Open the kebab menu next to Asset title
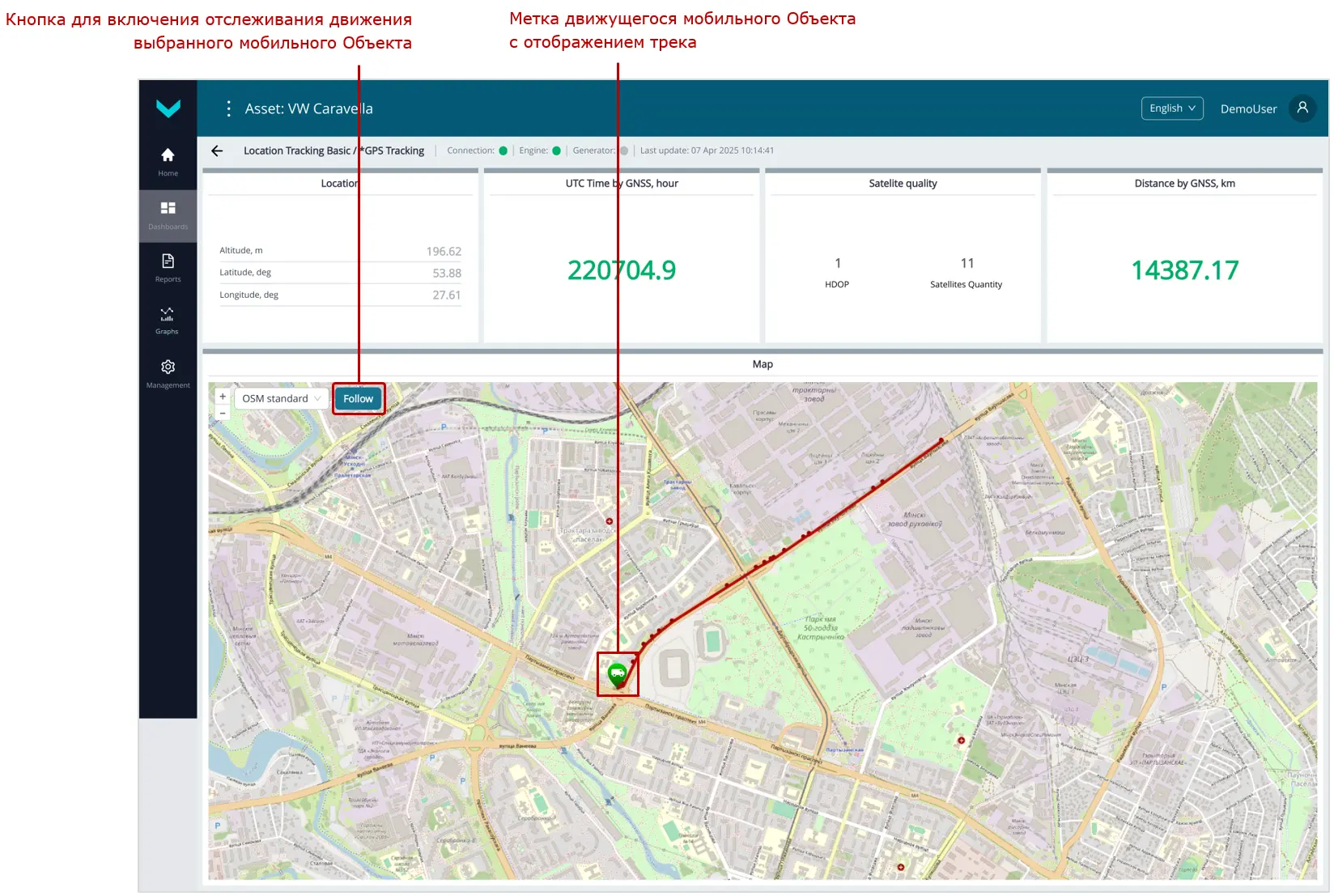The width and height of the screenshot is (1334, 896). coord(228,108)
